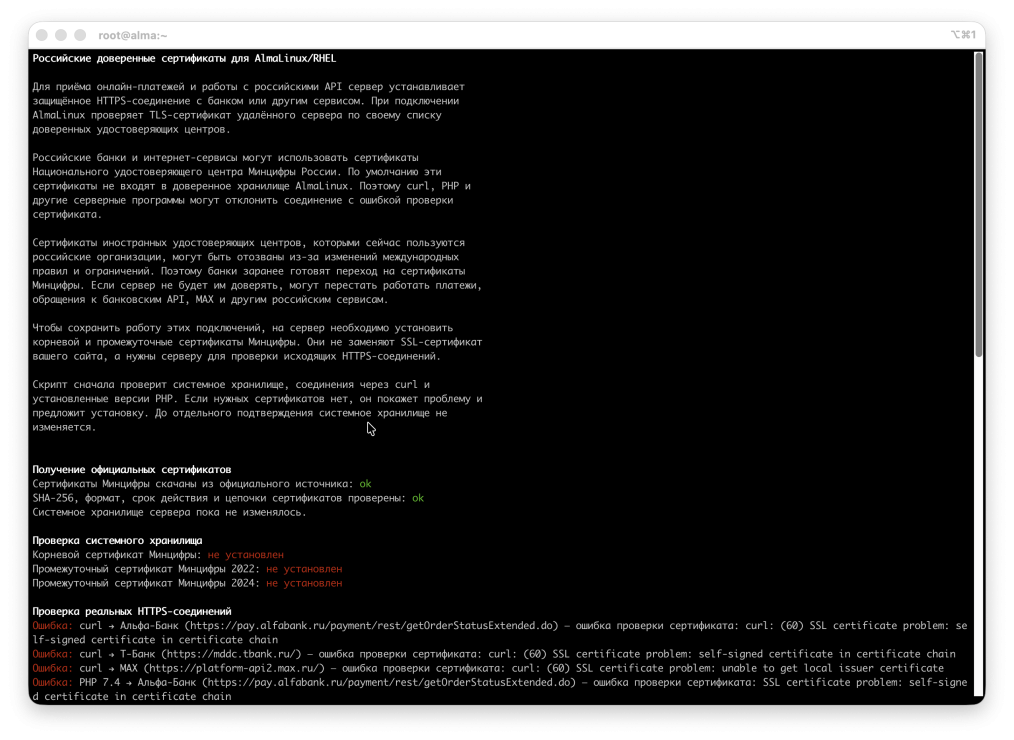Open the https://mddc.tbank.ru/ link

(231, 654)
